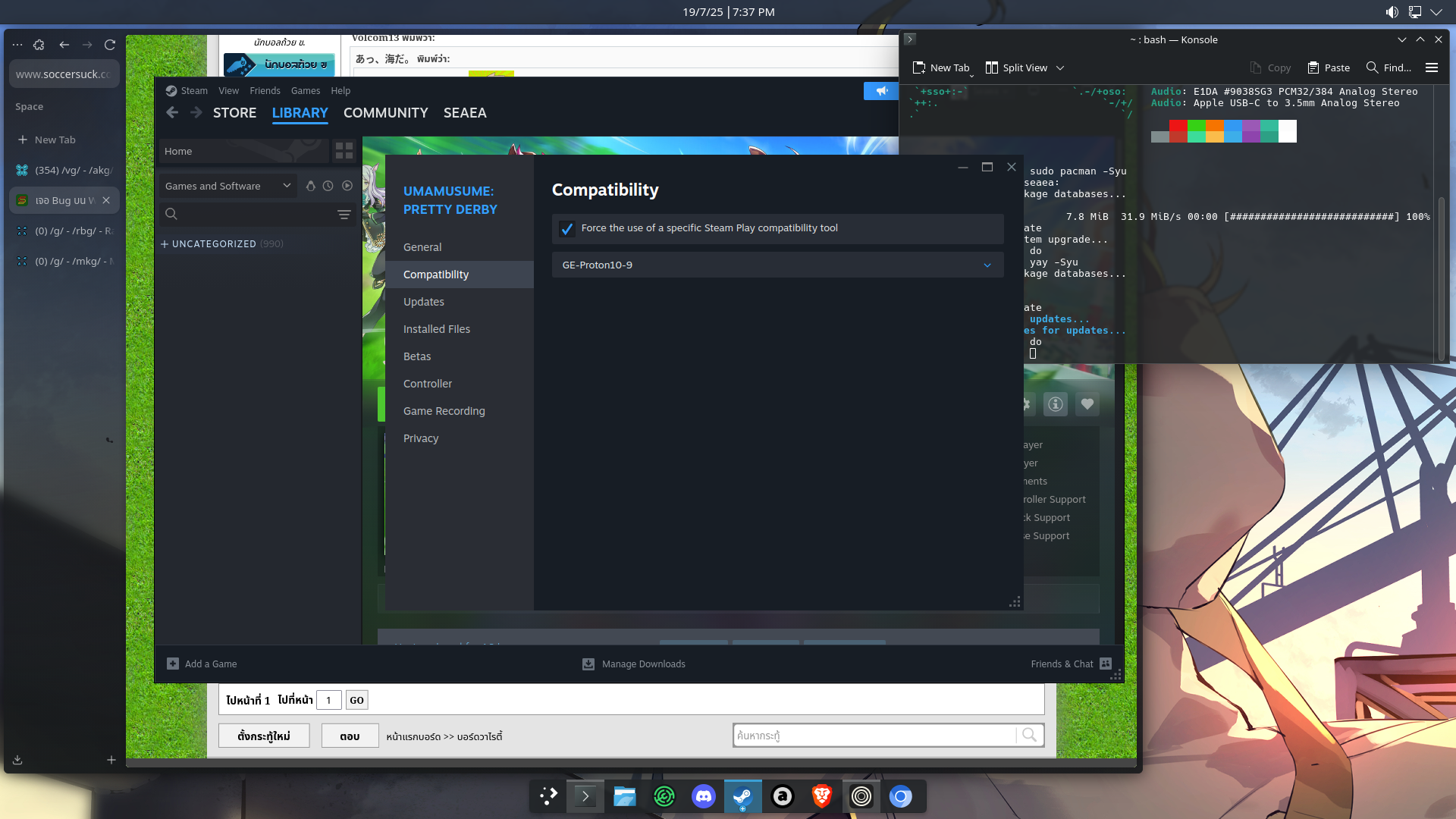Open the browser extensions puzzle icon
This screenshot has height=819, width=1456.
[x=39, y=45]
